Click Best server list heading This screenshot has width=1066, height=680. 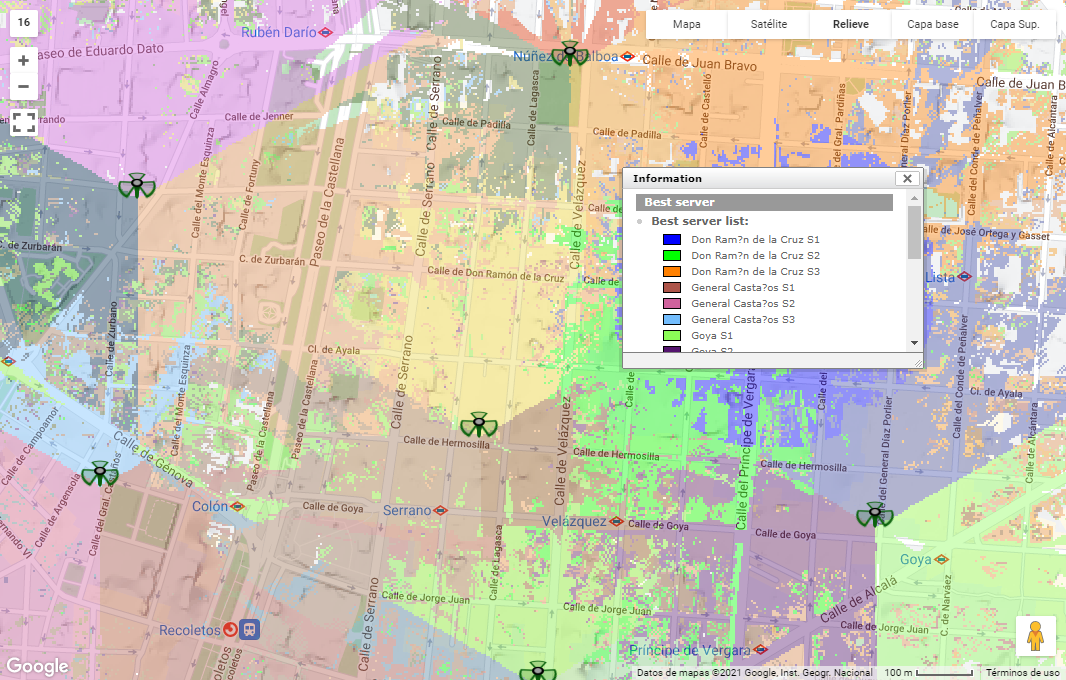[700, 221]
